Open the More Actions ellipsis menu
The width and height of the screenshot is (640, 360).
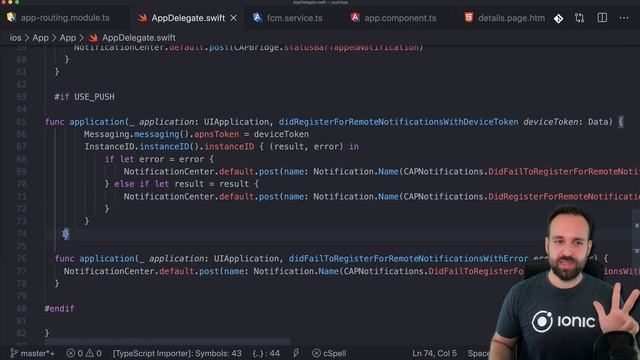pyautogui.click(x=624, y=18)
